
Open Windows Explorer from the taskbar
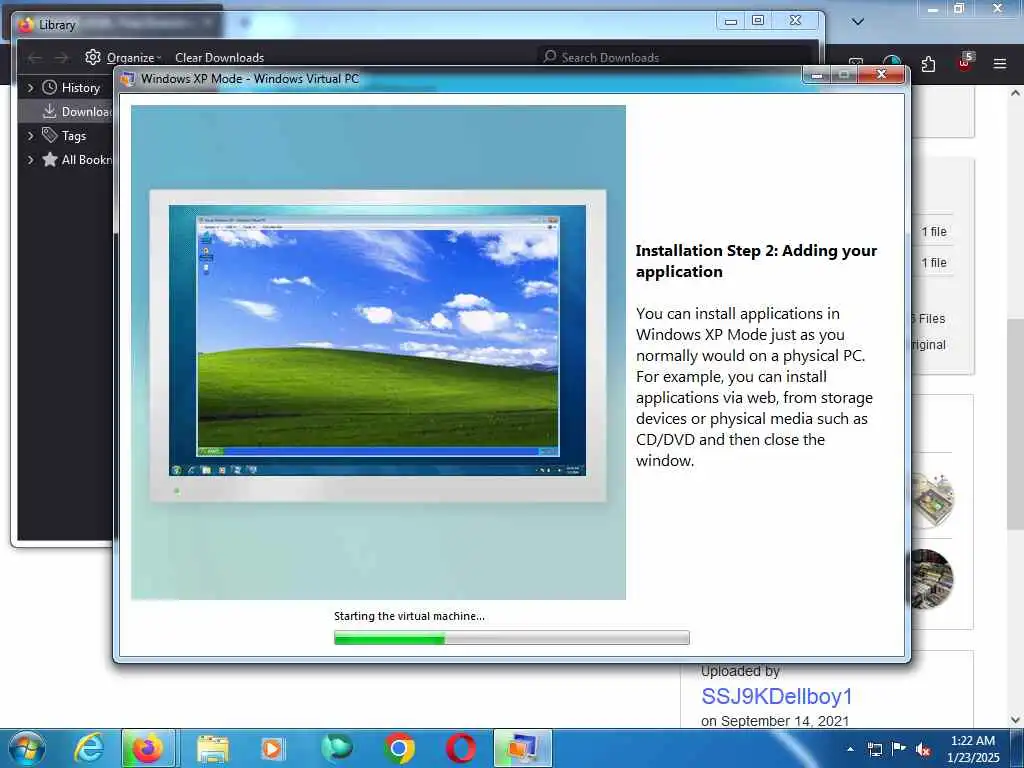pyautogui.click(x=212, y=749)
